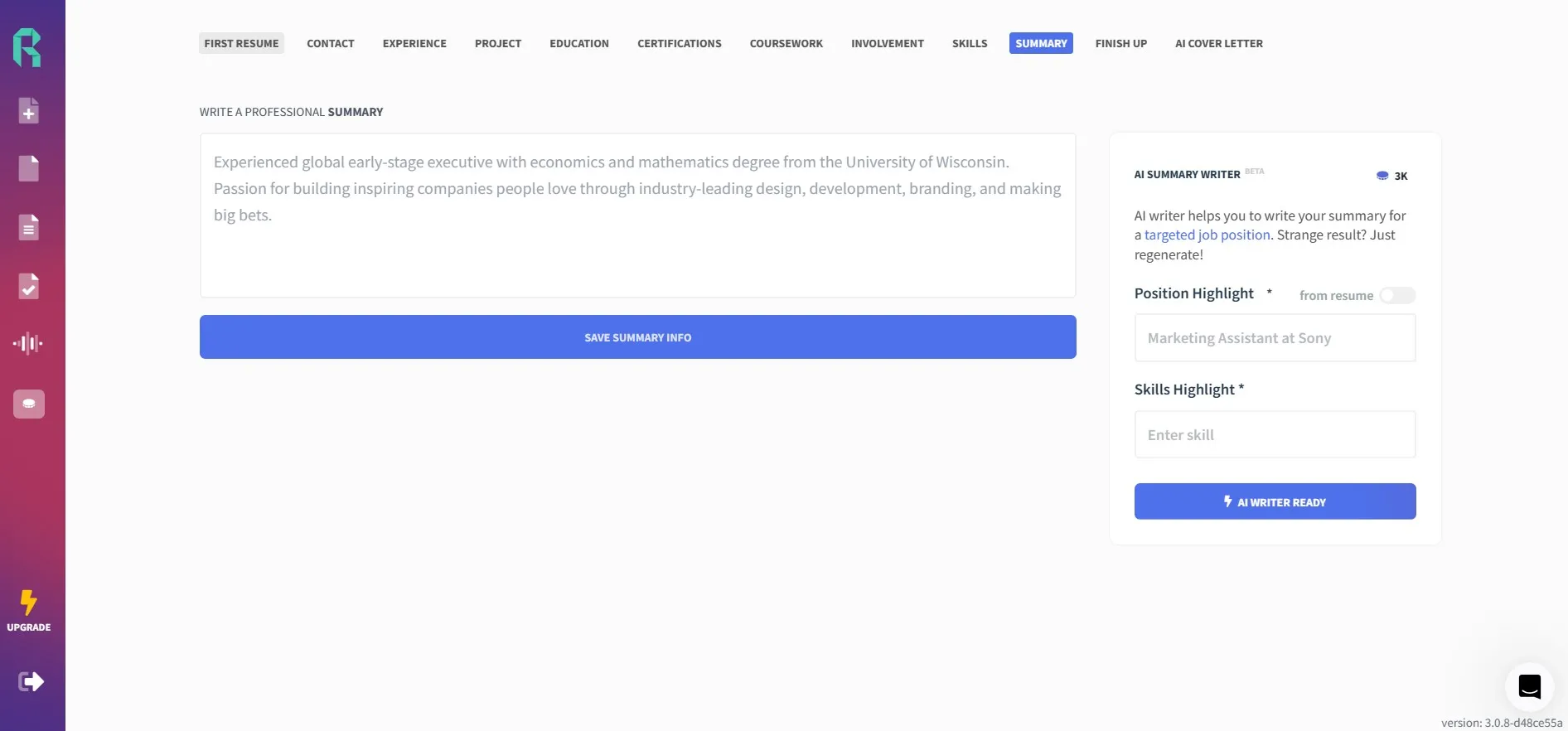Open the blank document icon in sidebar
This screenshot has width=1568, height=731.
point(30,168)
